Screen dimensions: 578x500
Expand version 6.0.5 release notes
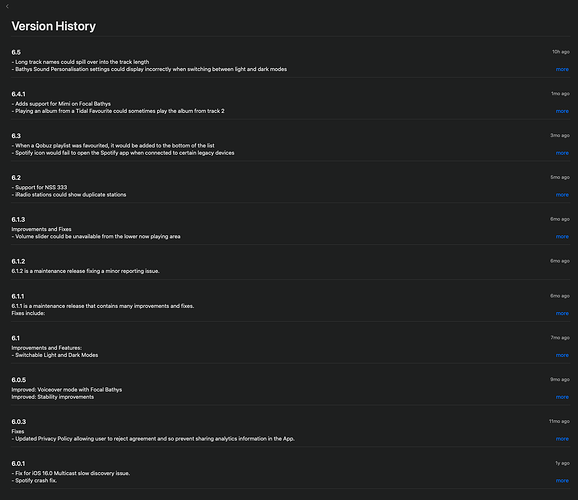(x=562, y=397)
